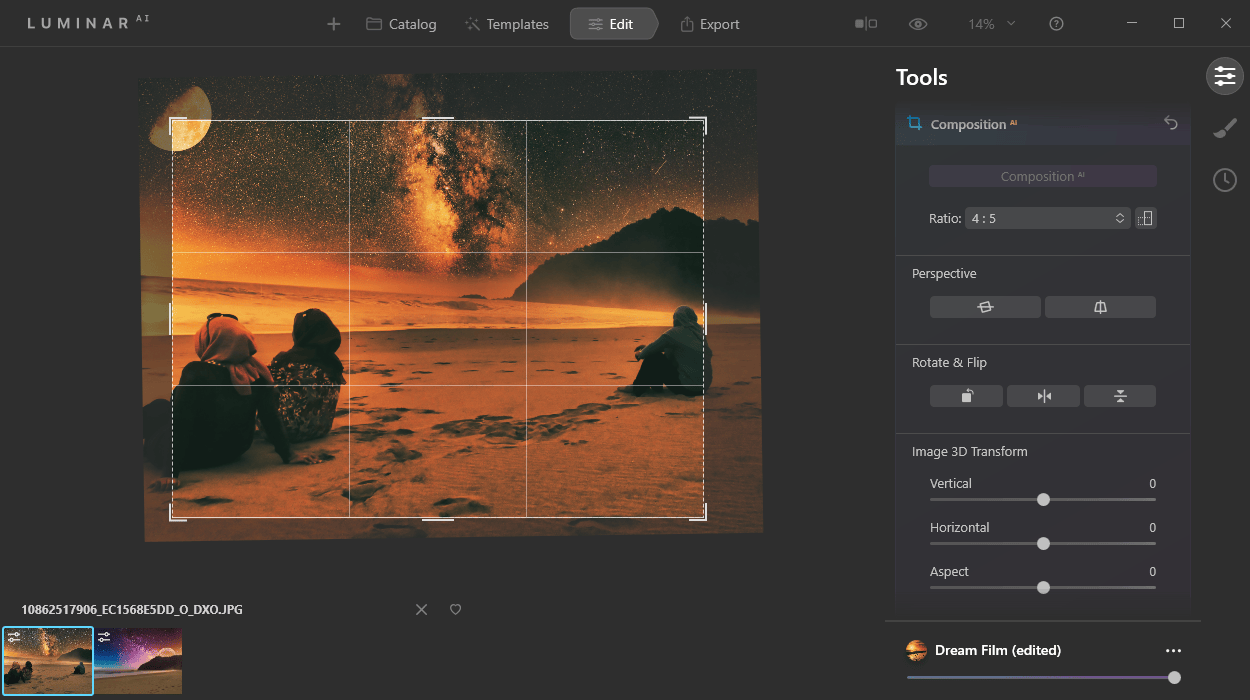Switch to the Templates tab

tap(507, 24)
